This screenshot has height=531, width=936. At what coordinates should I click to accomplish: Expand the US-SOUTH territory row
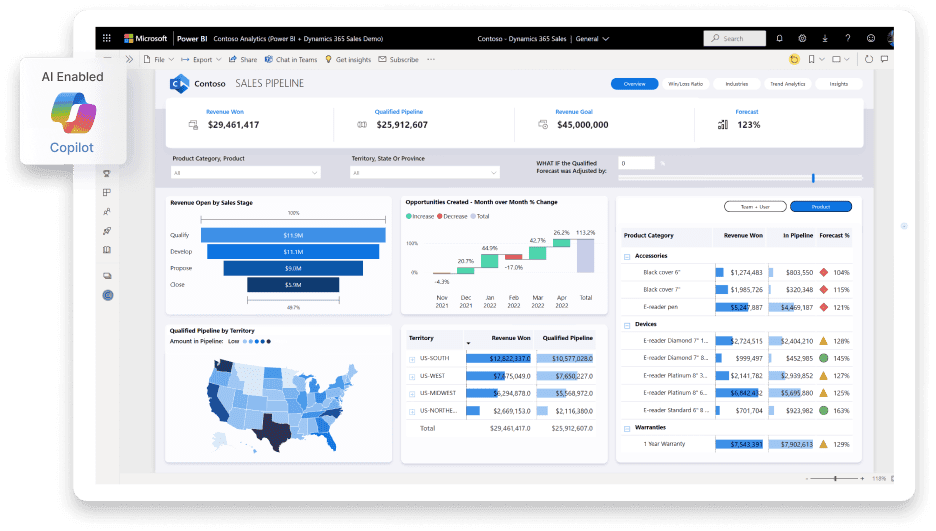click(412, 358)
